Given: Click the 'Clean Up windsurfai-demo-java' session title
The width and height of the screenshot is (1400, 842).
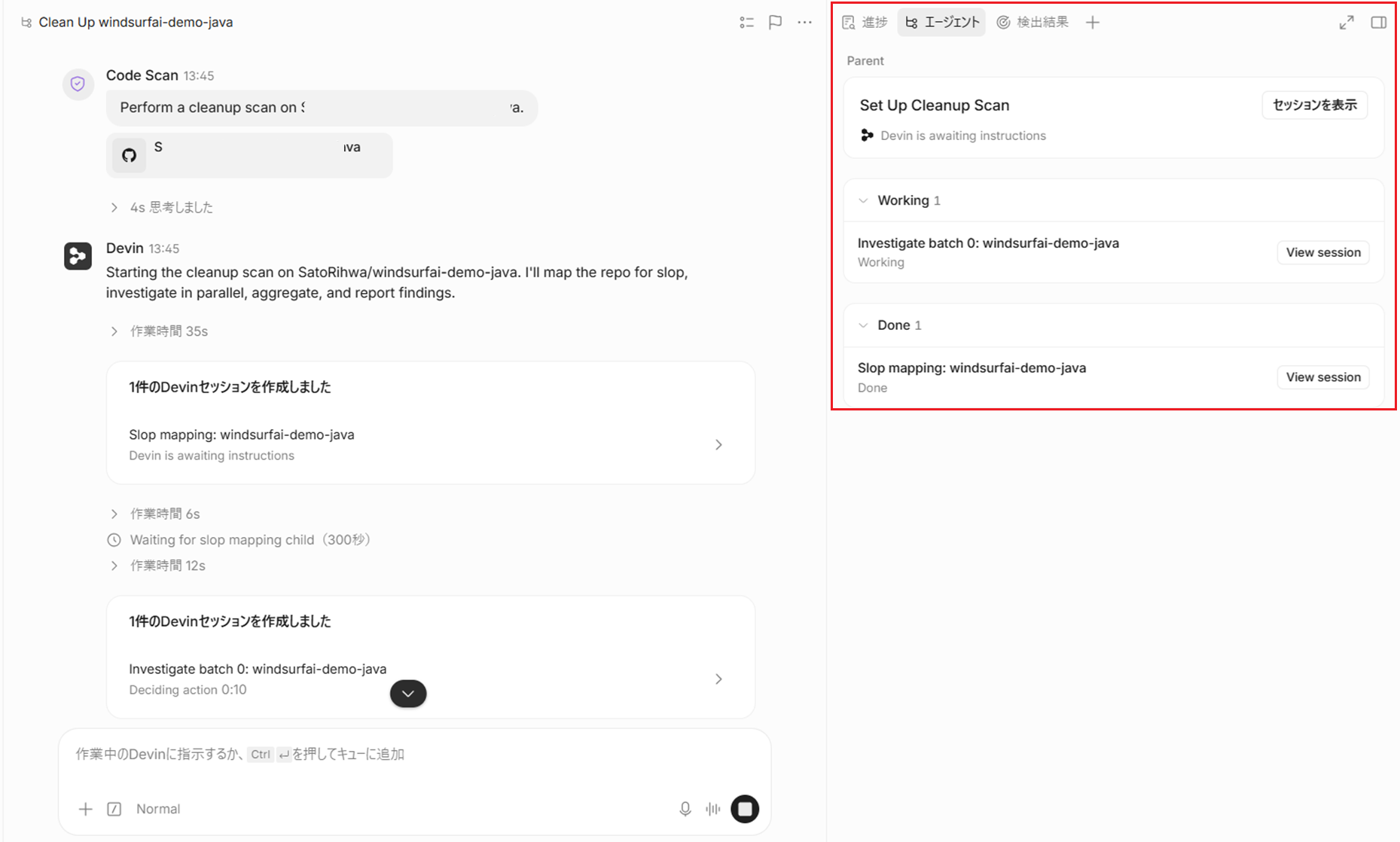Looking at the screenshot, I should [x=136, y=23].
